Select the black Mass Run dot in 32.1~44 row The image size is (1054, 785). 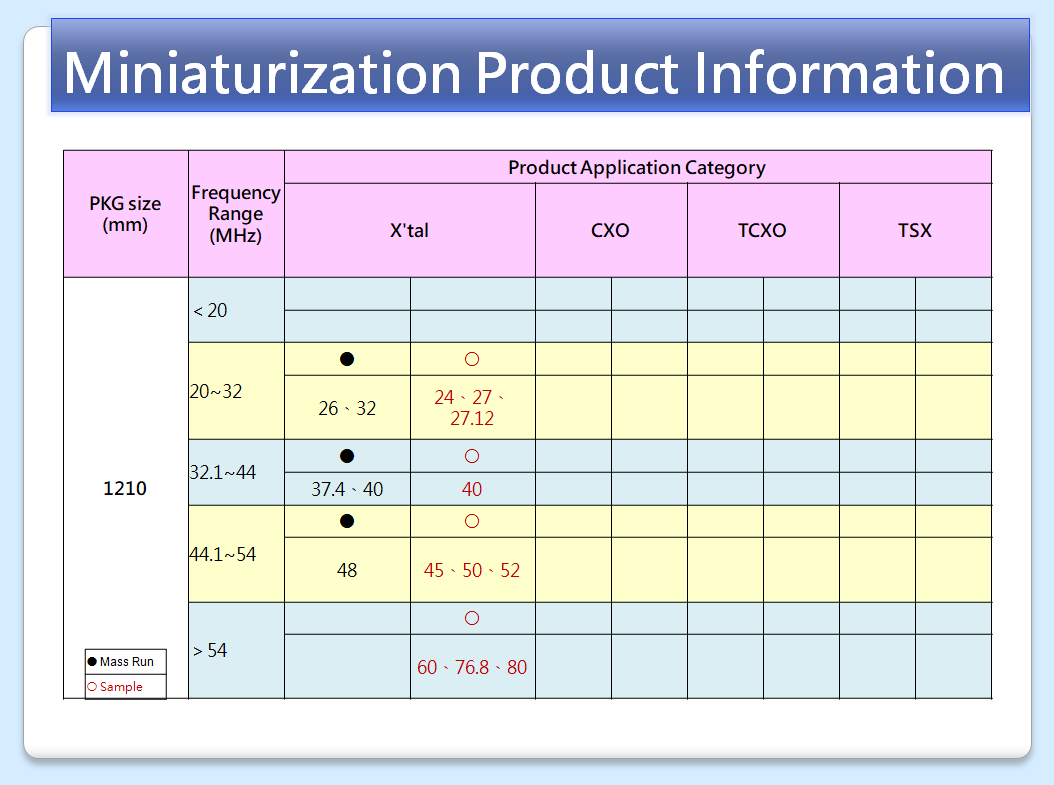point(347,456)
